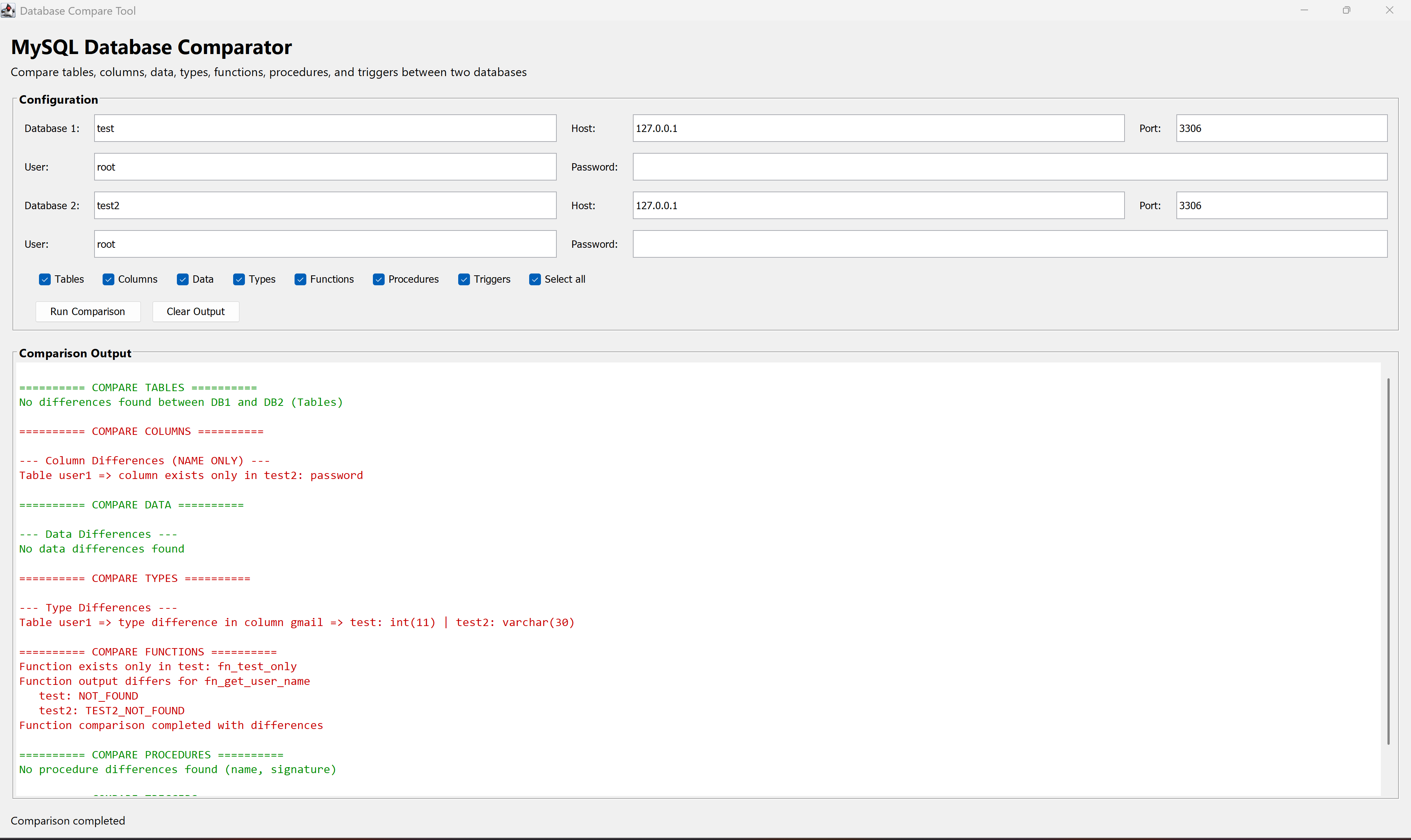Image resolution: width=1411 pixels, height=840 pixels.
Task: Click the Database 1 Password field
Action: click(1010, 167)
